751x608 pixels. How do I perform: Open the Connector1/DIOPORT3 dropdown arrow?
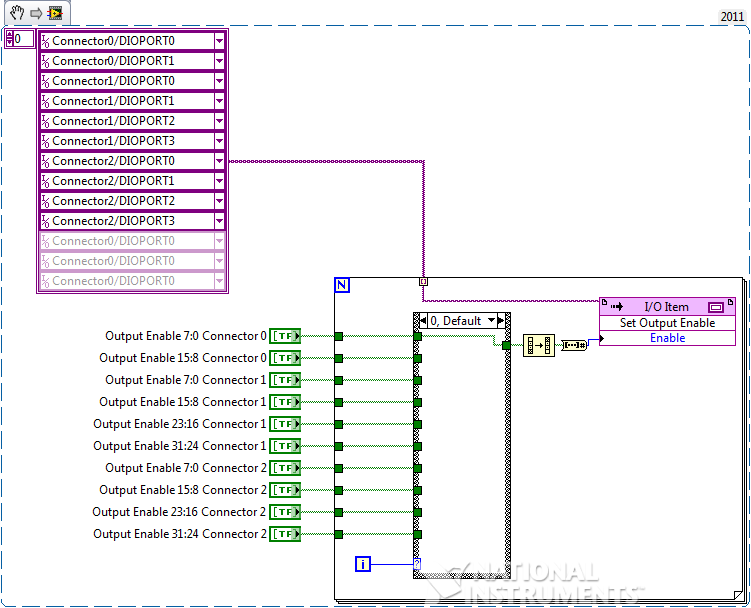pyautogui.click(x=219, y=141)
